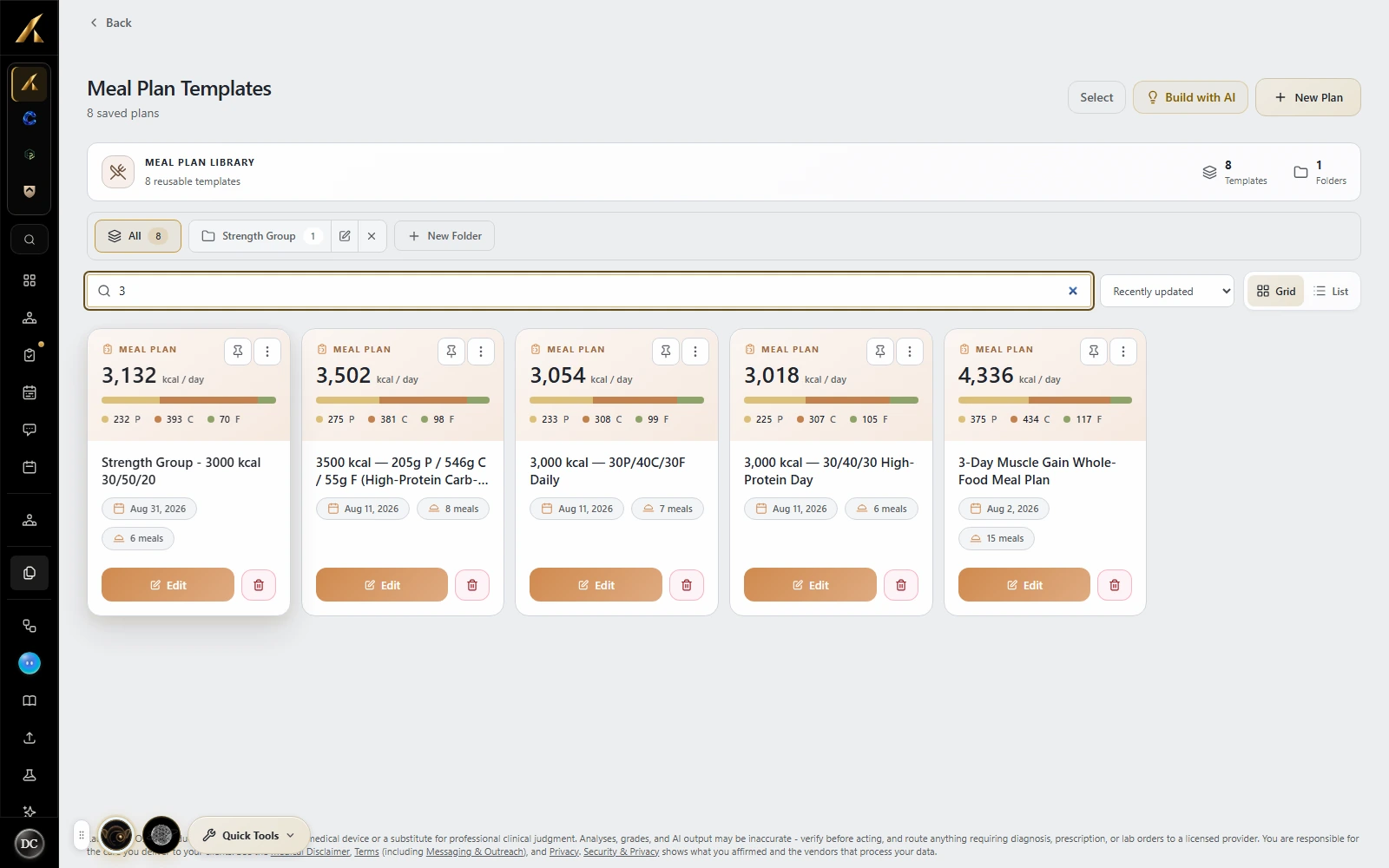Switch to List view
Screen dimensions: 1389x868
click(1331, 292)
